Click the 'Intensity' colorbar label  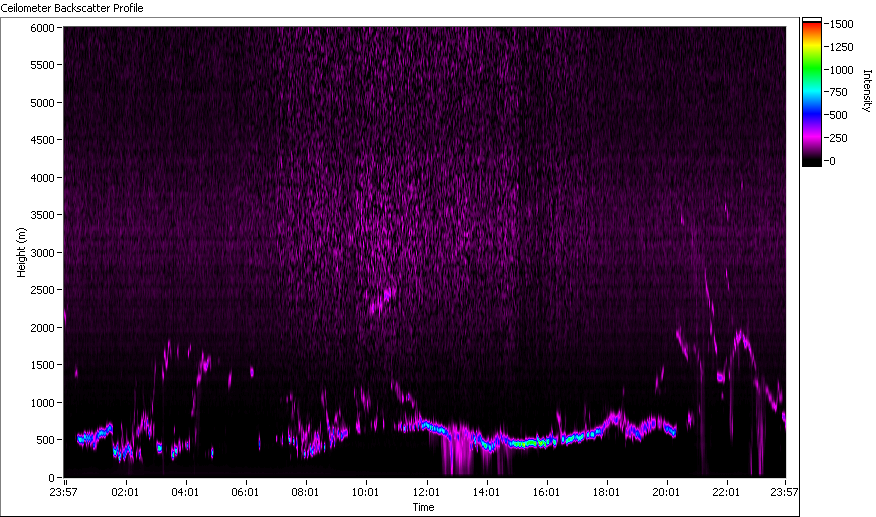[867, 91]
